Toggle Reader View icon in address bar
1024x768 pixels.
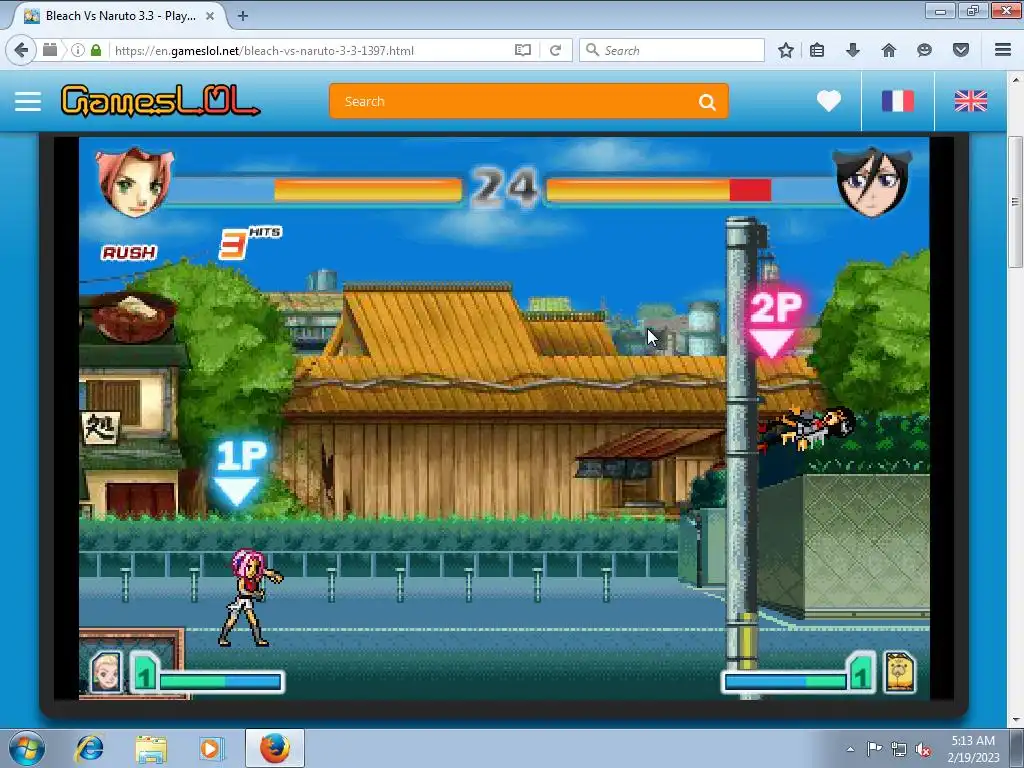(522, 50)
